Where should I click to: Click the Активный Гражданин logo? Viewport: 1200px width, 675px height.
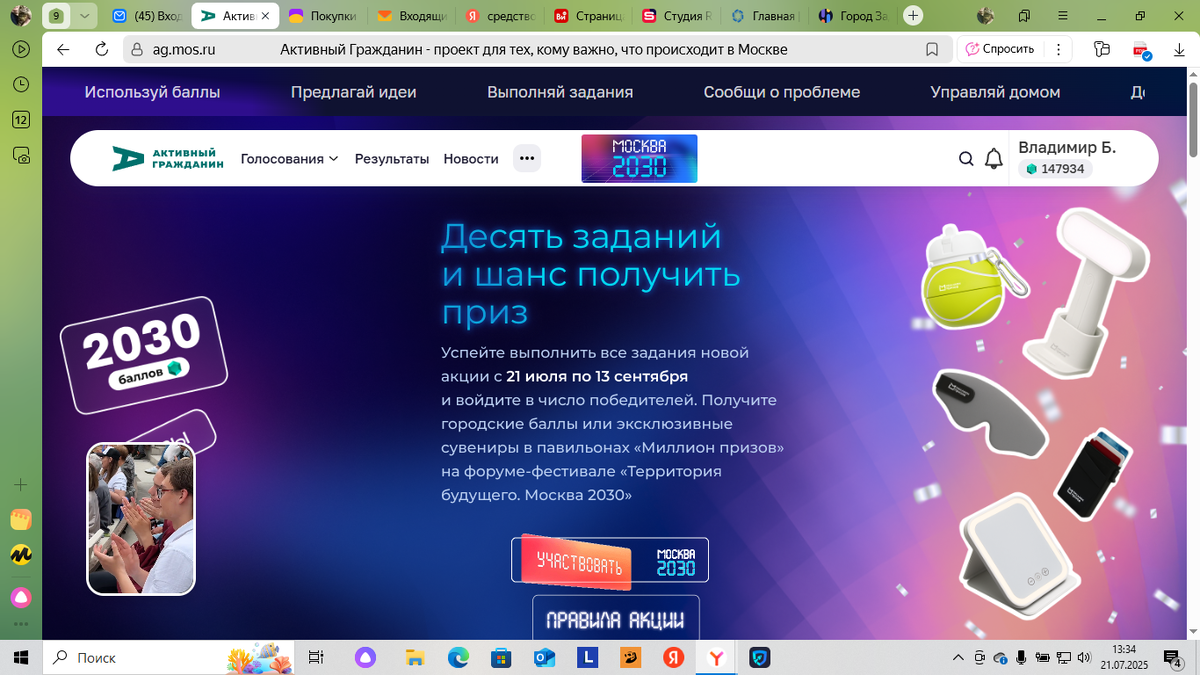coord(167,158)
